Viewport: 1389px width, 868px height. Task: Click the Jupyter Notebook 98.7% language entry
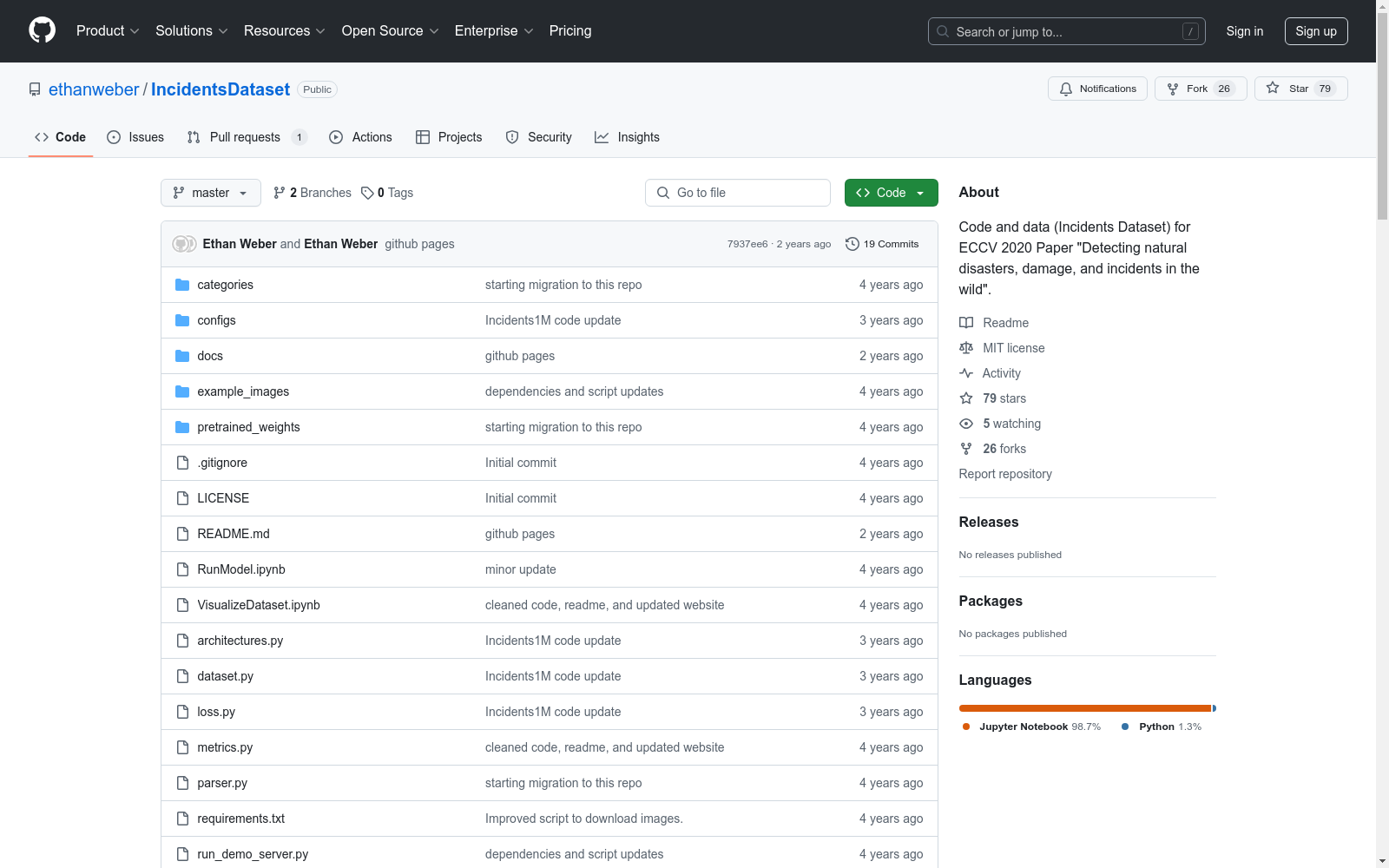[x=1031, y=727]
